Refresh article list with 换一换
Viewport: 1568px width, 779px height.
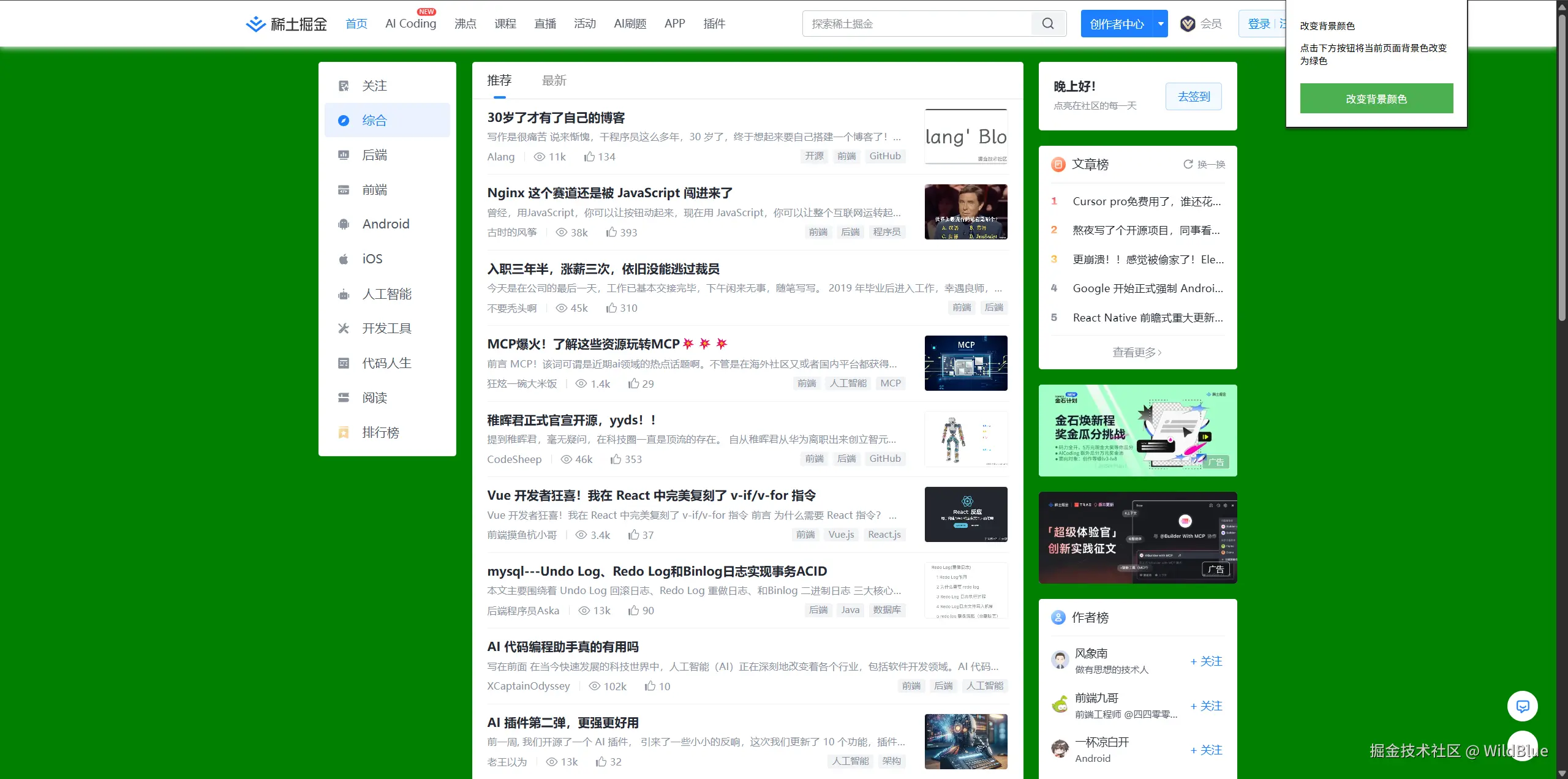tap(1204, 164)
